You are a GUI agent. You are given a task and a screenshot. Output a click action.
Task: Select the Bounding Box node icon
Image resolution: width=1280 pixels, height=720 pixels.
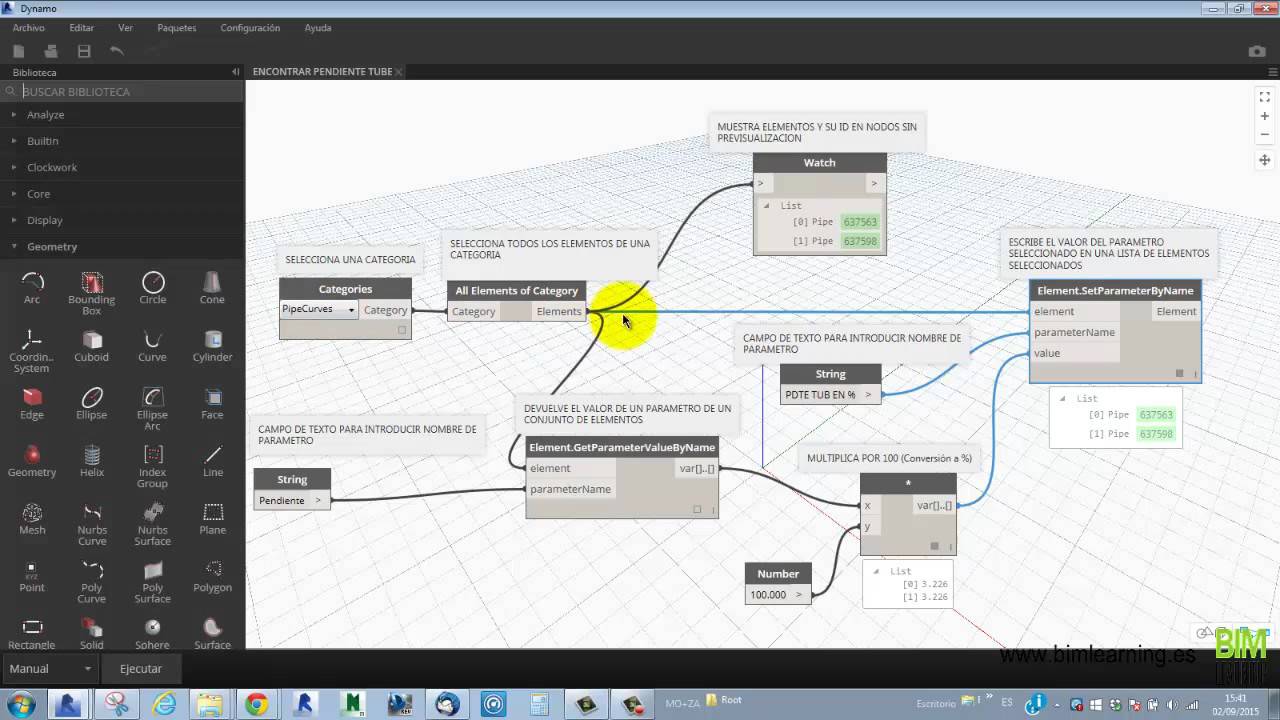tap(92, 282)
